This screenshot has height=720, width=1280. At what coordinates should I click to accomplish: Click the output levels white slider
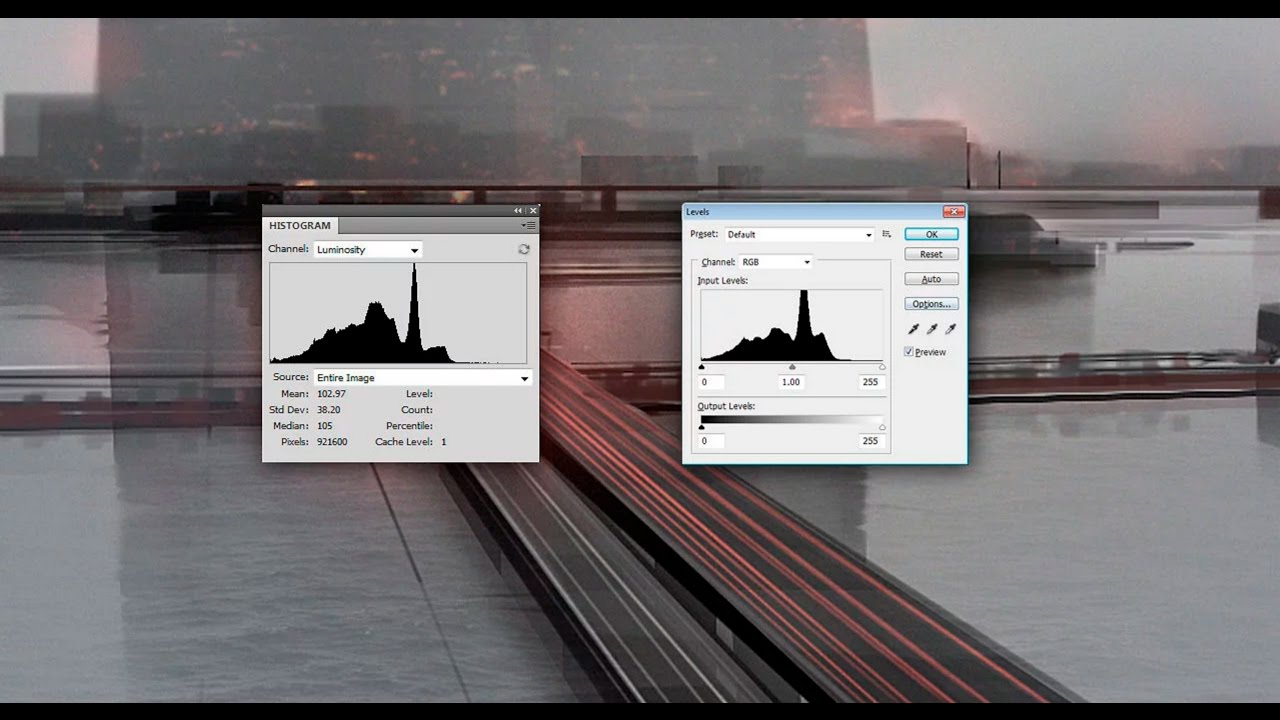[x=882, y=427]
